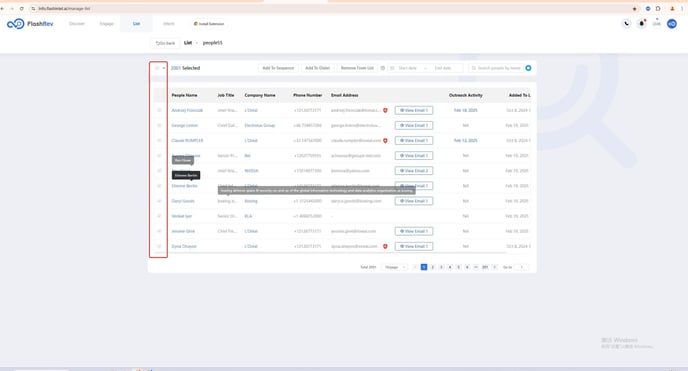688x371 pixels.
Task: Toggle checkbox for Andrzej row
Action: (159, 111)
